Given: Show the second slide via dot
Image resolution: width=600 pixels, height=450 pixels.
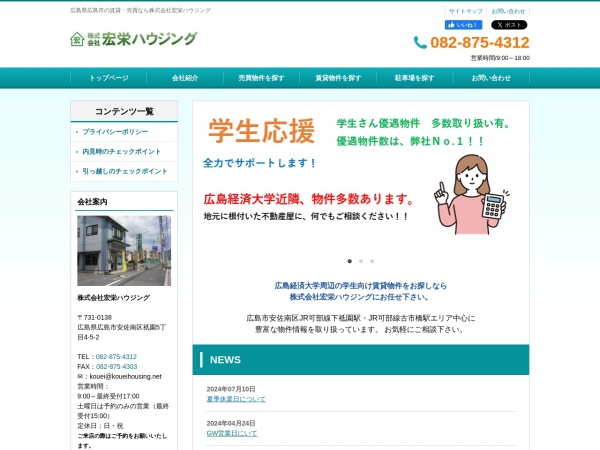Looking at the screenshot, I should pos(361,261).
